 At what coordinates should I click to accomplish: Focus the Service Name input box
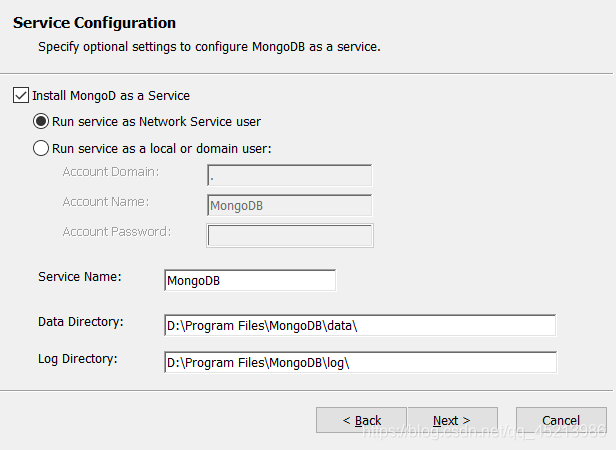tap(250, 280)
